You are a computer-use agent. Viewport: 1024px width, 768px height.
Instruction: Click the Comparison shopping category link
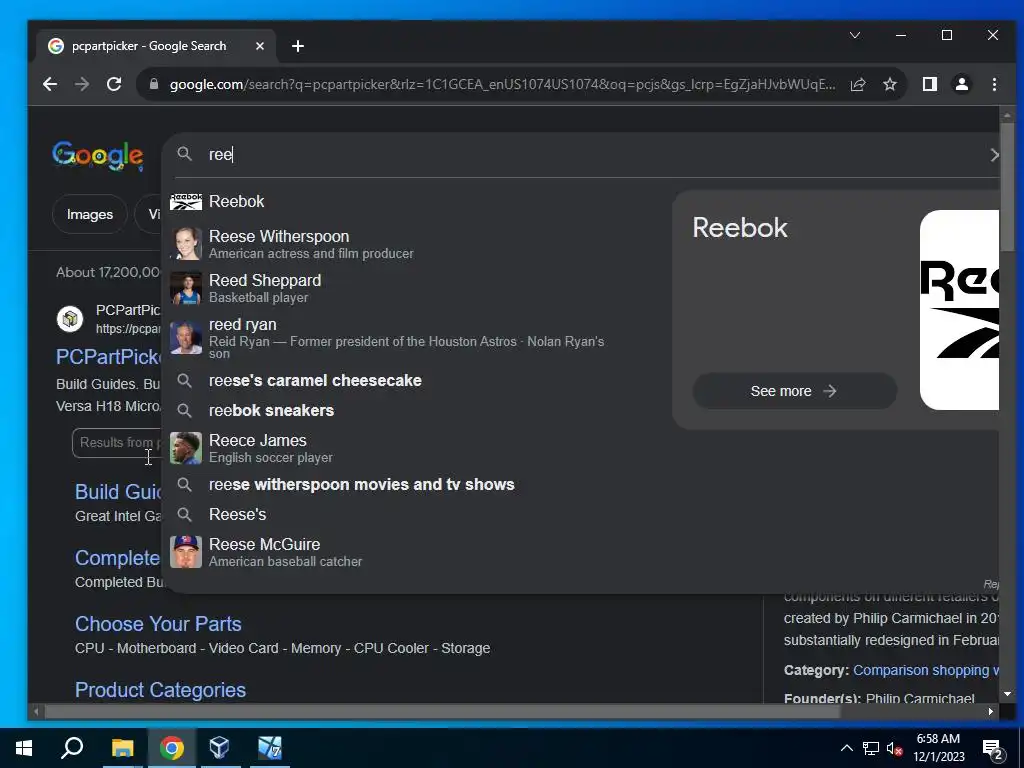pos(925,671)
